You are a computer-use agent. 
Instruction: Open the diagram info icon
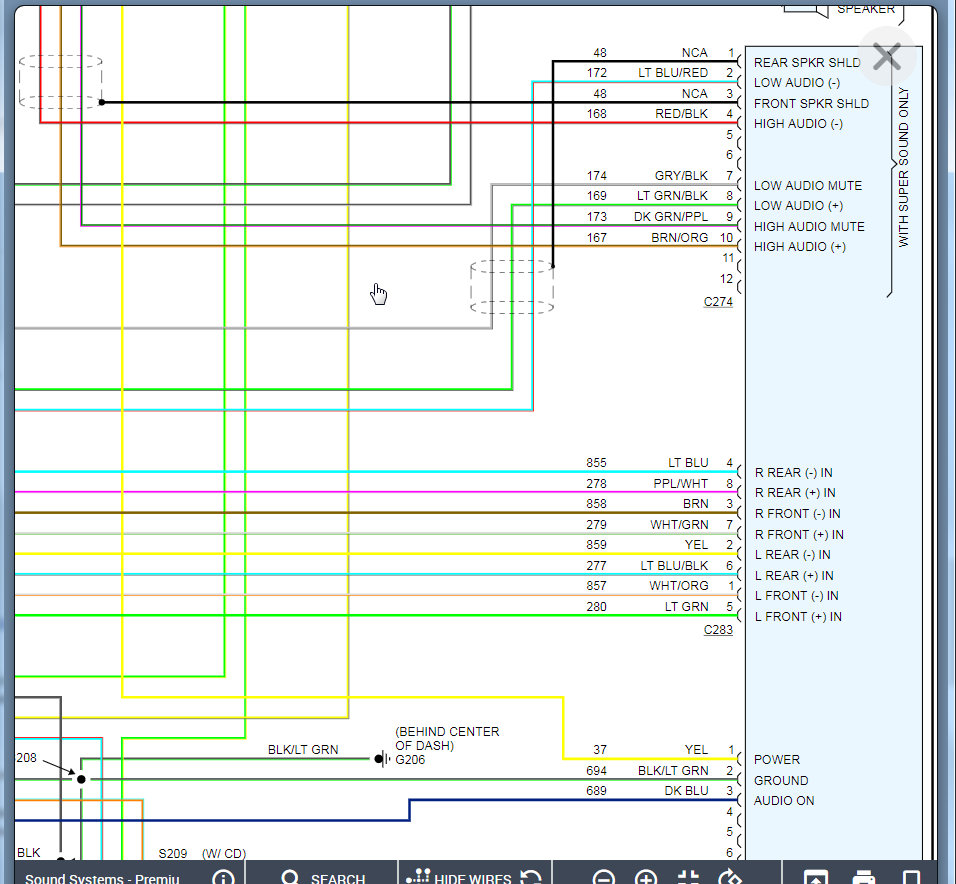(x=223, y=877)
